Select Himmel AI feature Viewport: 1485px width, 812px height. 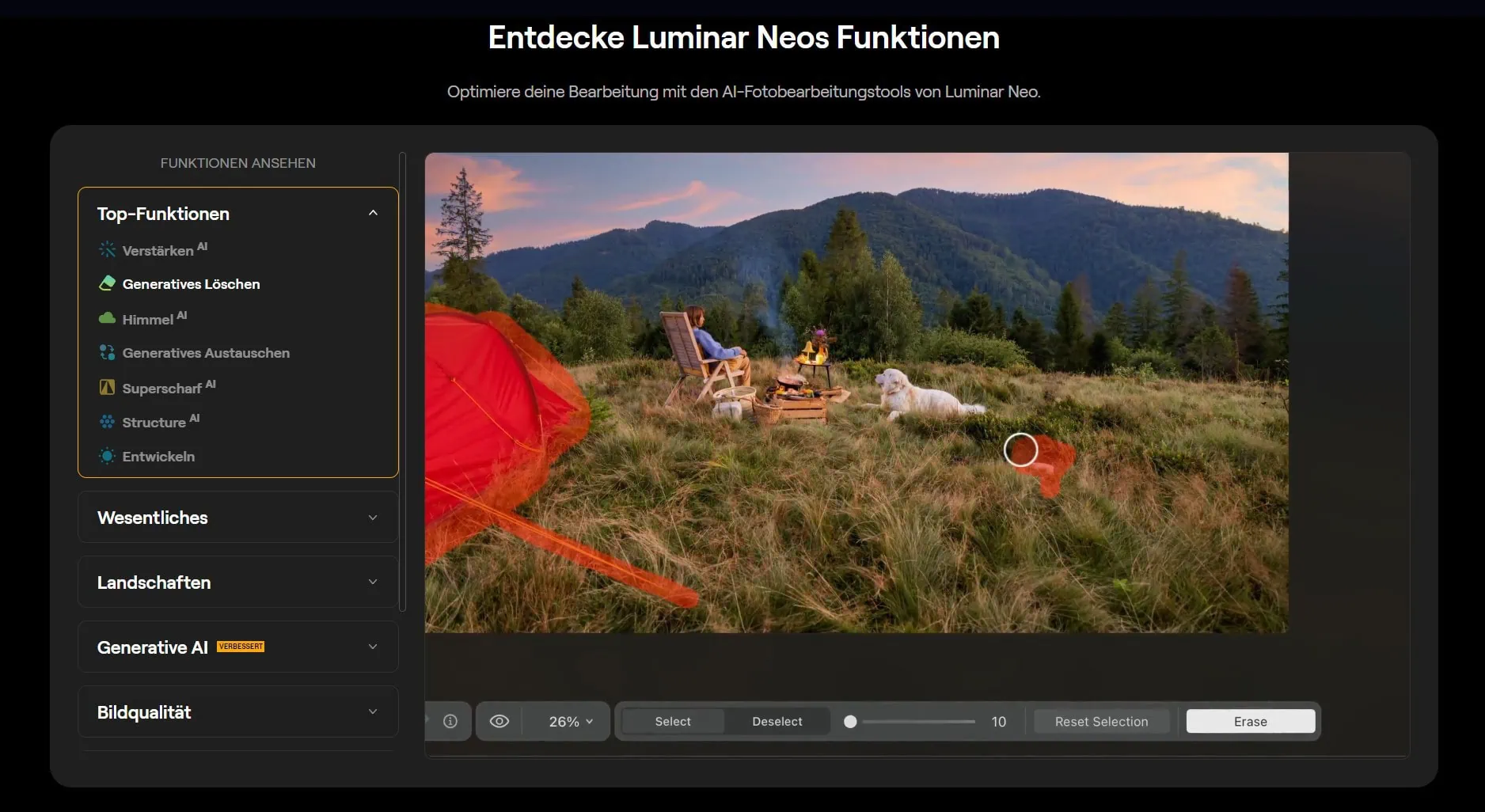[x=154, y=318]
